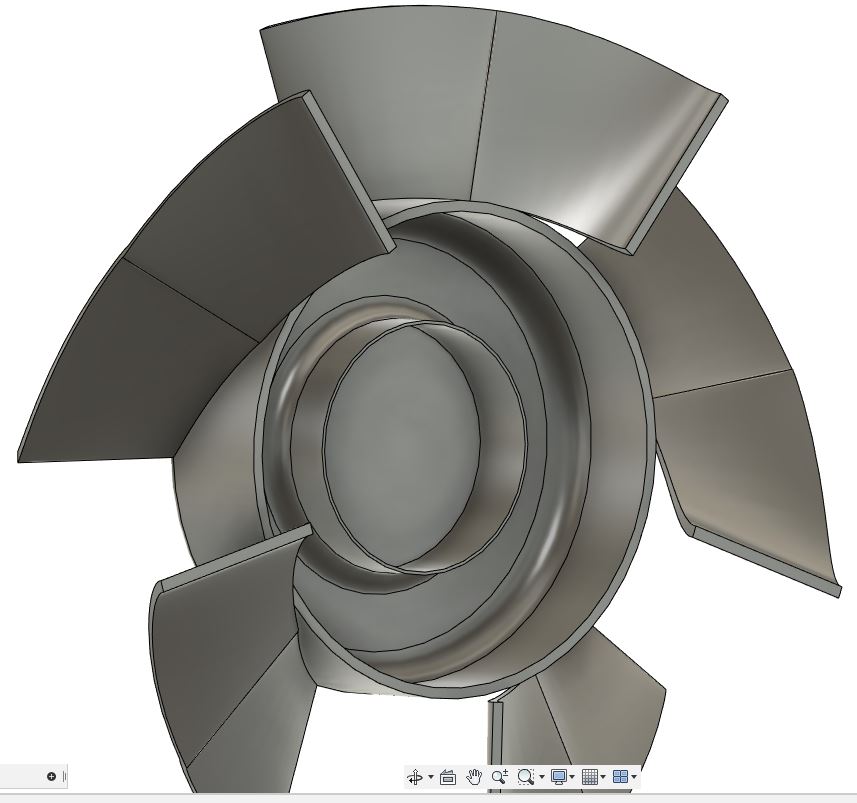This screenshot has height=803, width=857.
Task: Click the Viewports layout icon
Action: point(620,777)
